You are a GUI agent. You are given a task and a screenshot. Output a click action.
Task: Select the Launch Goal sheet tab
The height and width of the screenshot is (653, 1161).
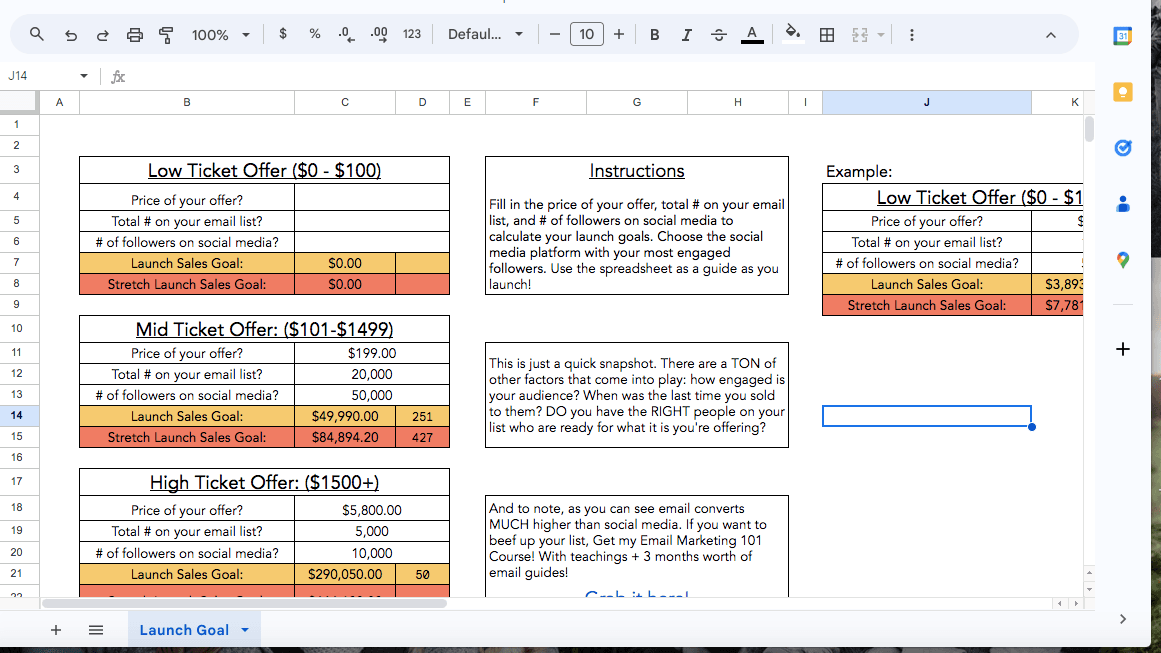tap(184, 630)
